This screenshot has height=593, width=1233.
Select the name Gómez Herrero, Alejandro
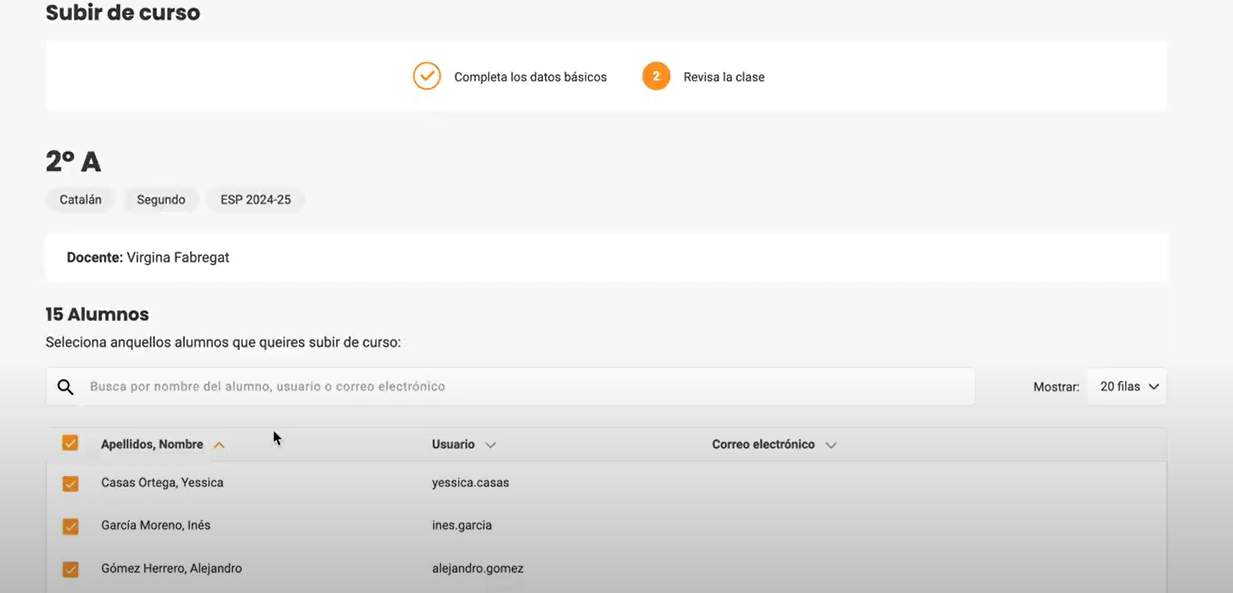tap(171, 568)
